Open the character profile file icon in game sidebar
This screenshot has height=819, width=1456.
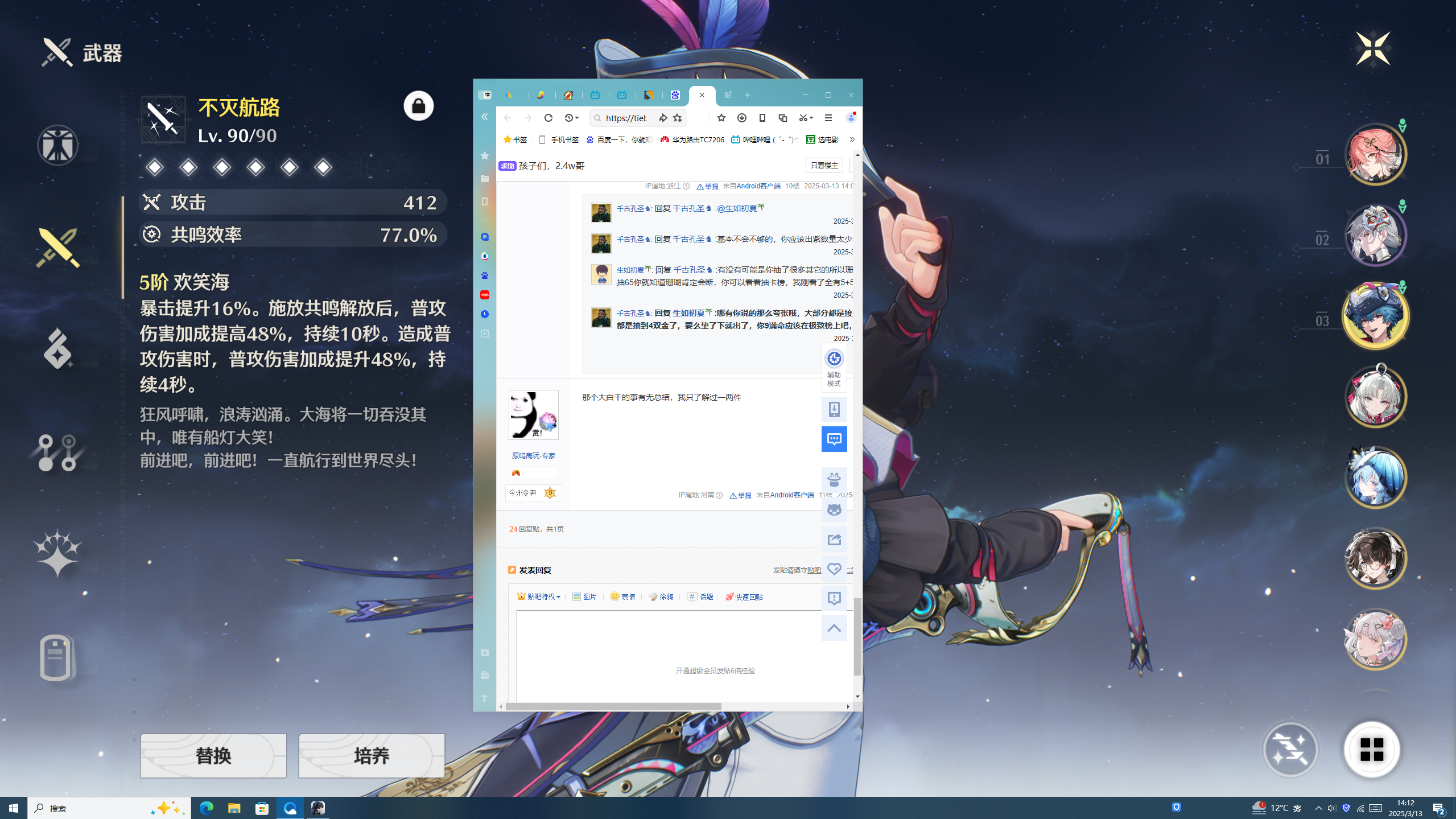click(57, 657)
